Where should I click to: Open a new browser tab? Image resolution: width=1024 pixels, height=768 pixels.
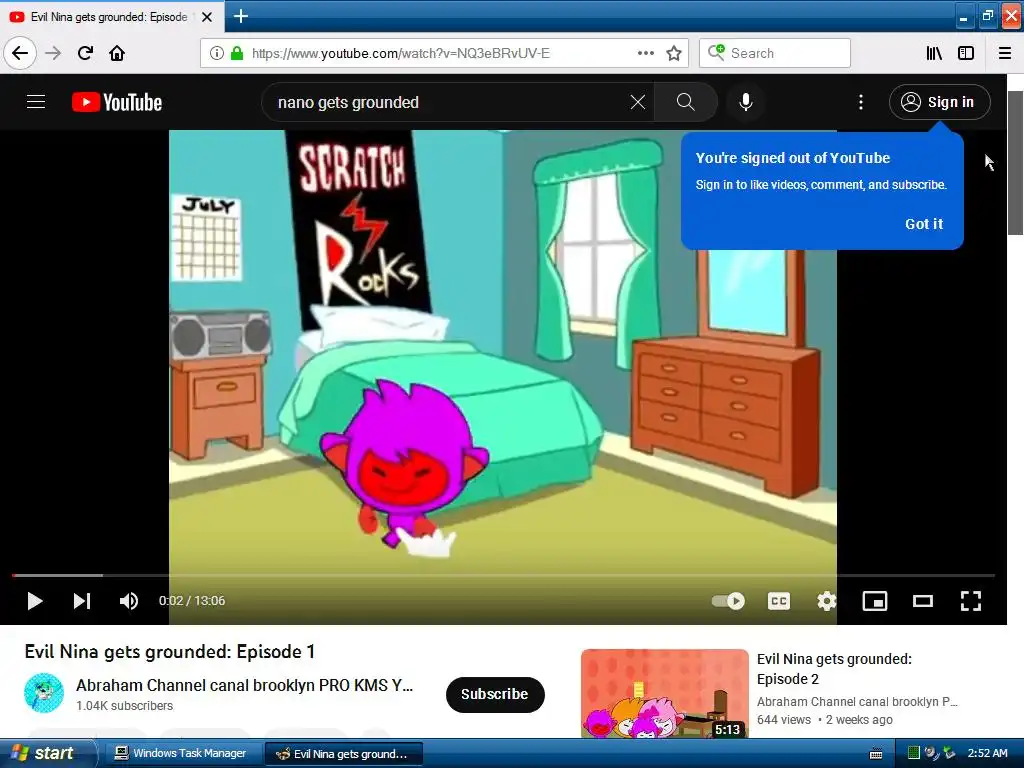(240, 16)
